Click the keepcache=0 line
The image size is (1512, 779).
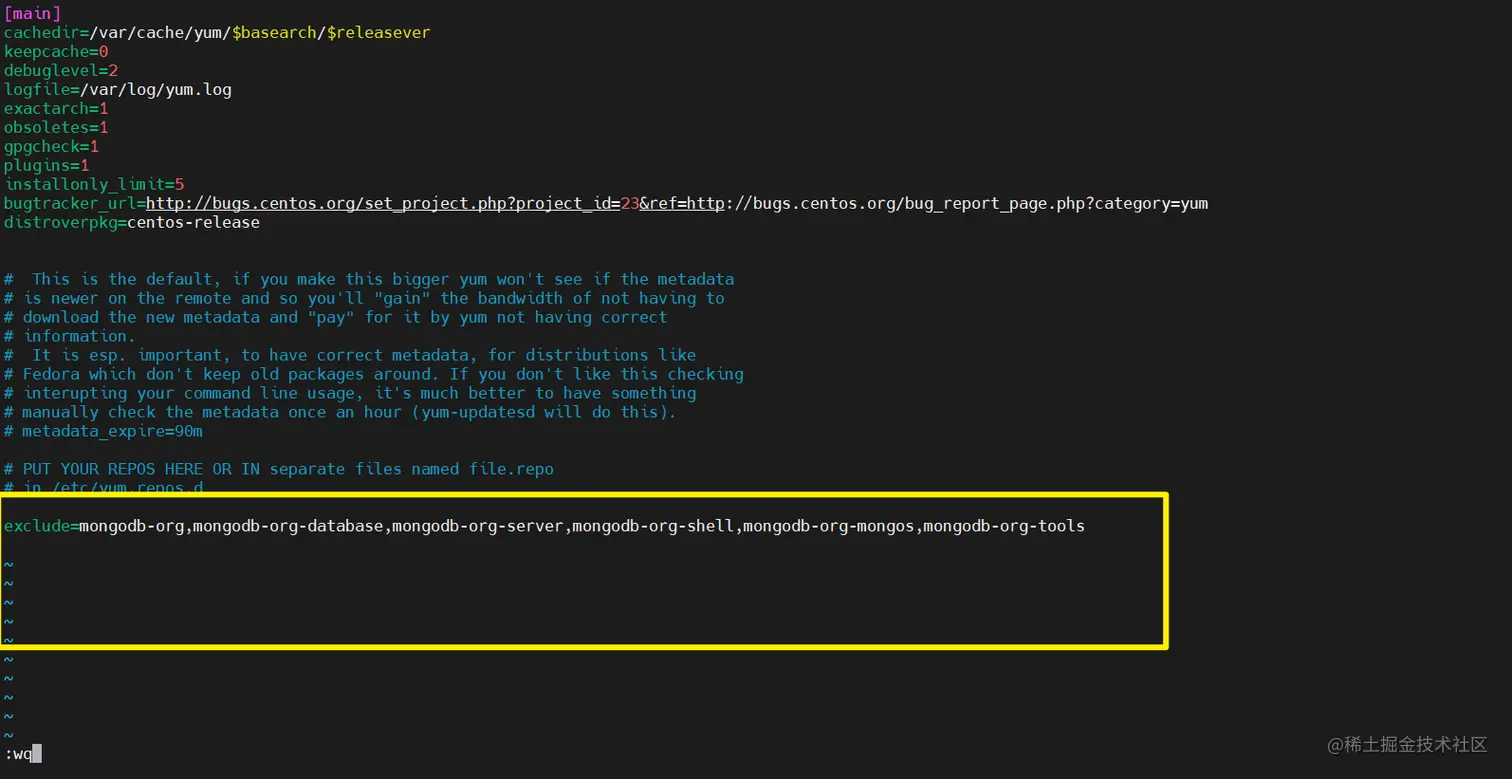[56, 52]
